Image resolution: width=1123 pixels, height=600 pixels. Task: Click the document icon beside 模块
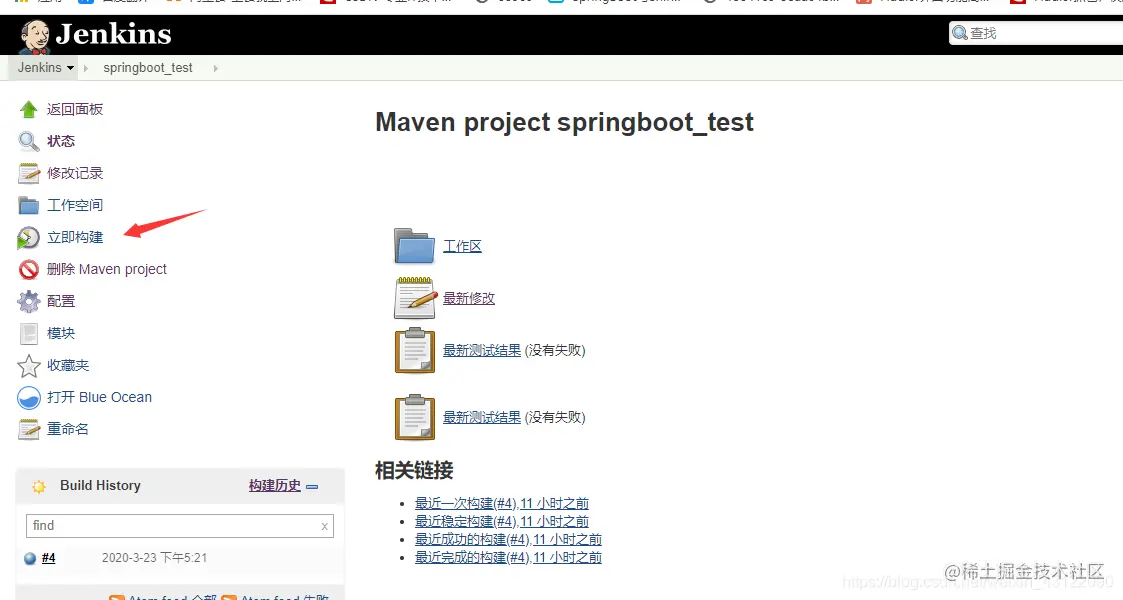pos(29,334)
